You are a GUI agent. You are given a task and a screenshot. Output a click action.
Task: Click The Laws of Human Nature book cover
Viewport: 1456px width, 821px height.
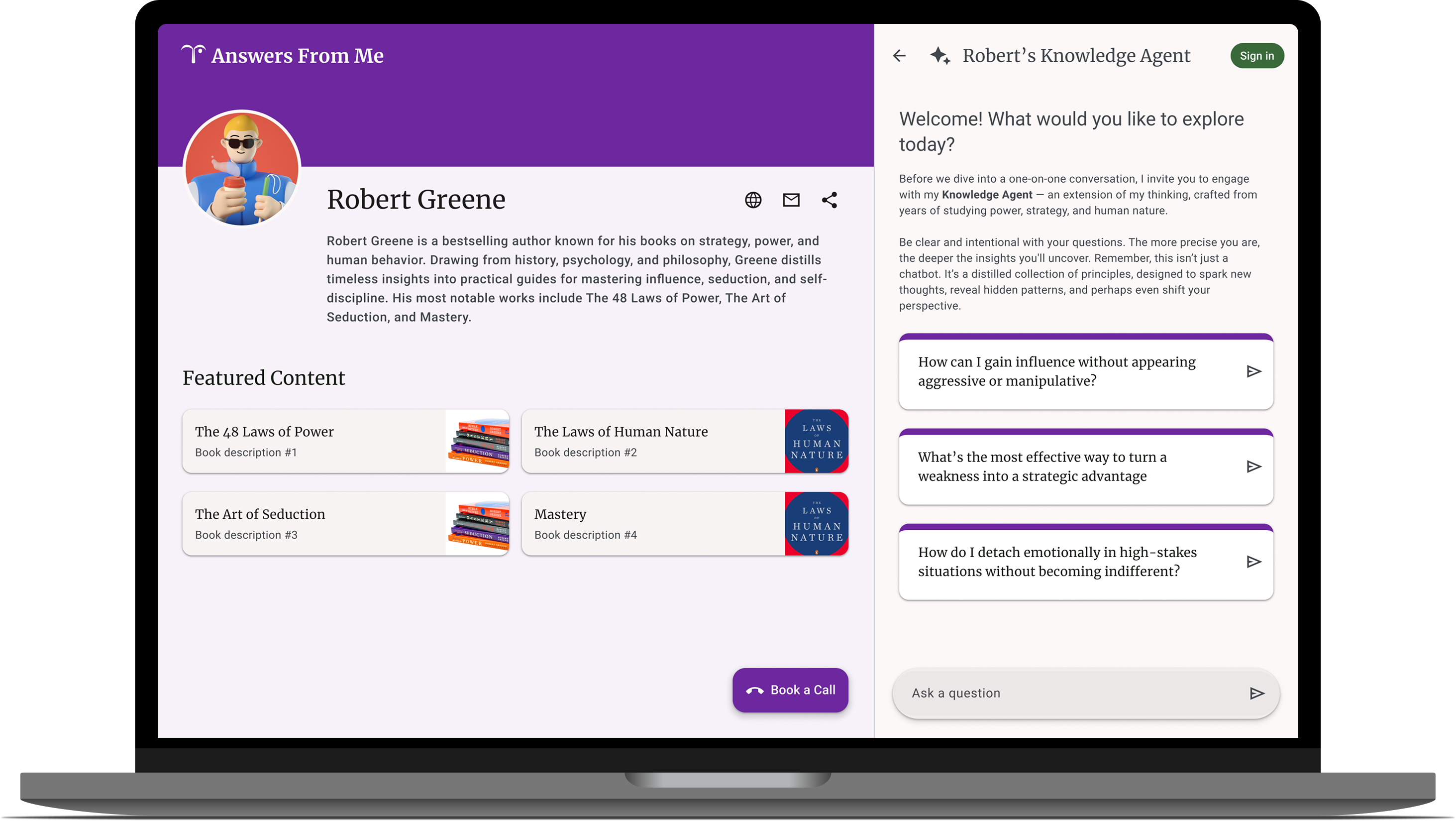point(816,441)
